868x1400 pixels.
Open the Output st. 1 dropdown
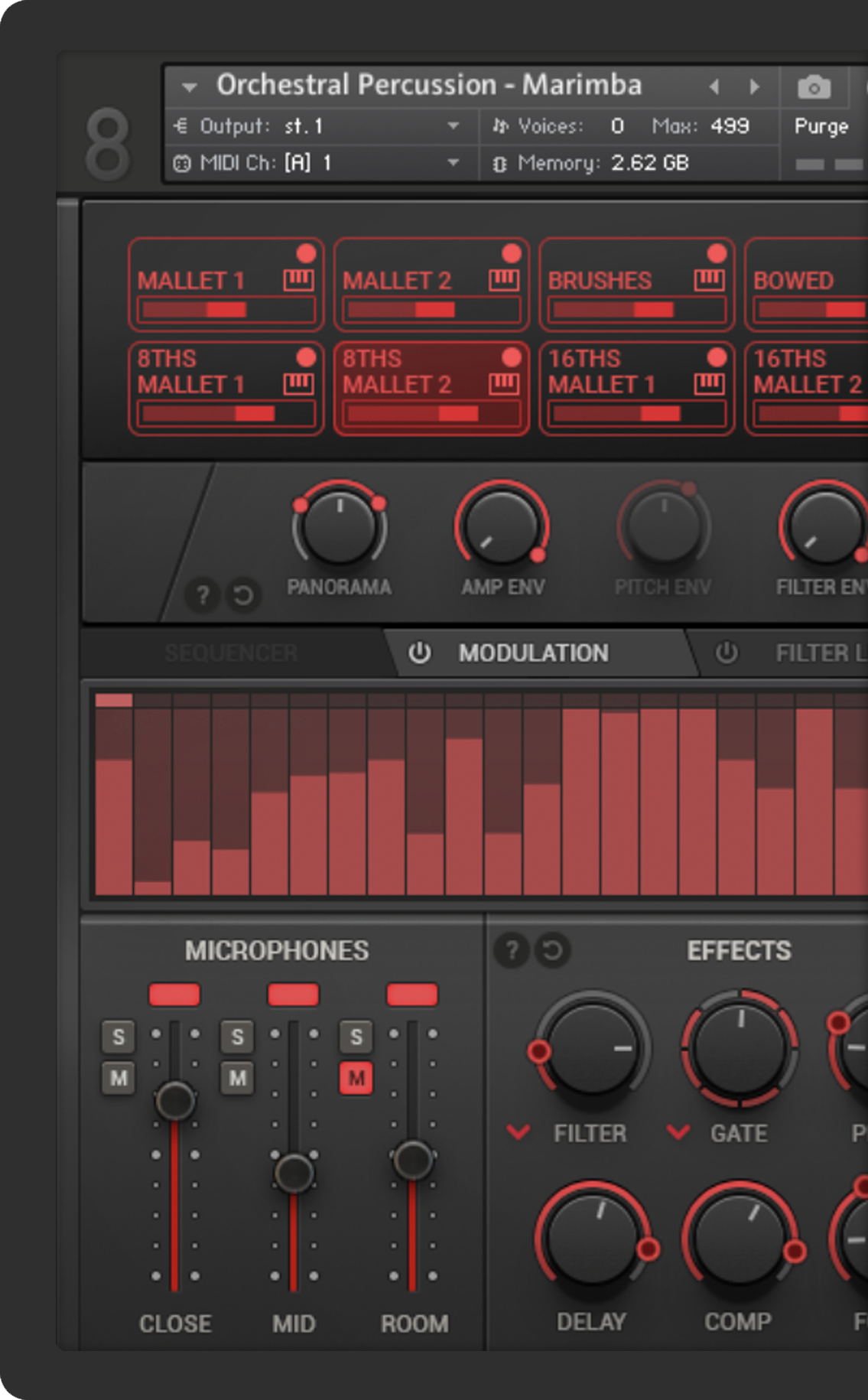(453, 125)
